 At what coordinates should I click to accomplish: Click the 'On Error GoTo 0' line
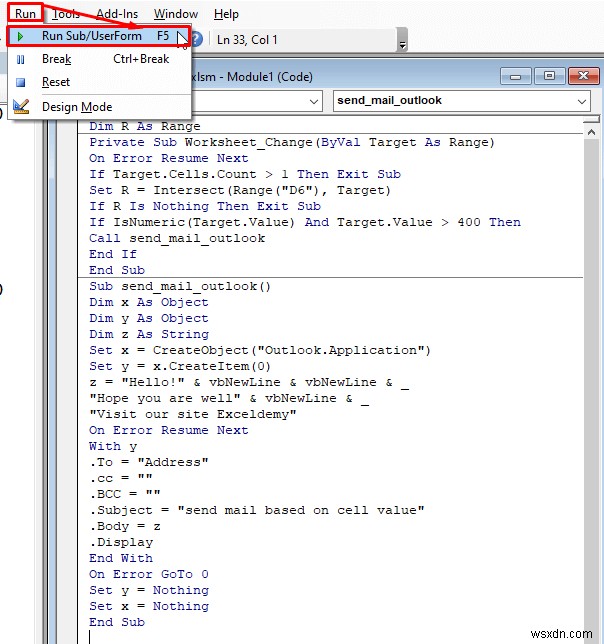pos(149,575)
